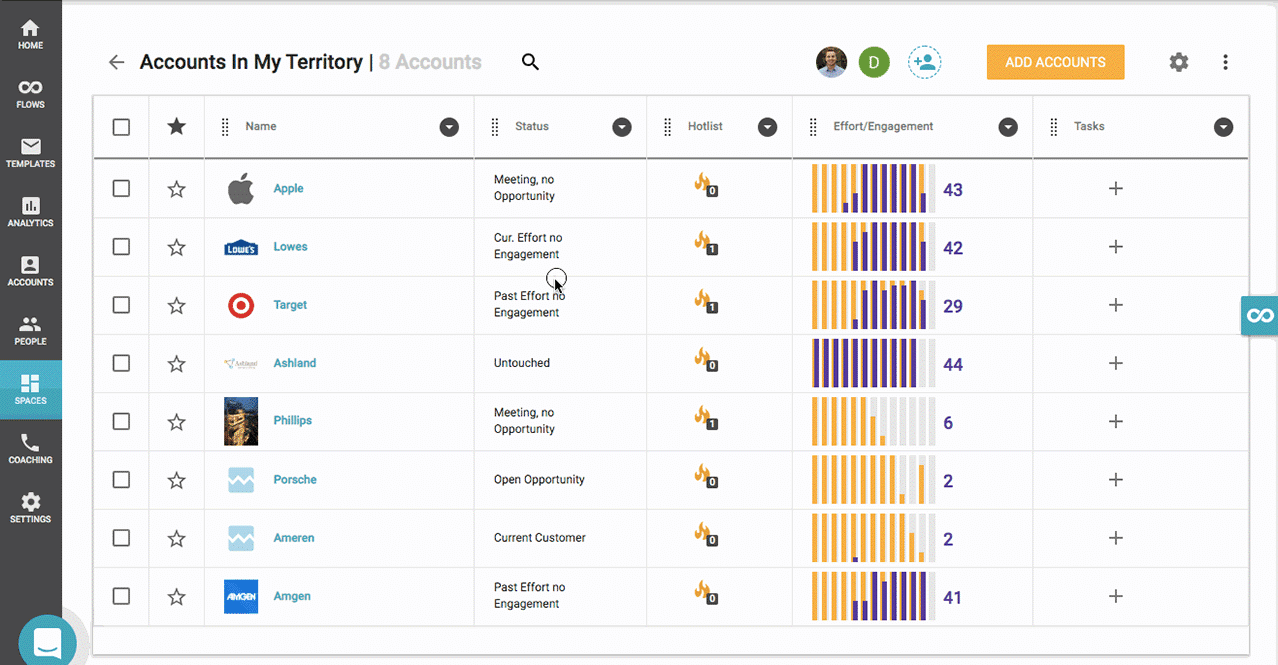Check the Porsche row checkbox
The height and width of the screenshot is (665, 1278).
pyautogui.click(x=121, y=480)
